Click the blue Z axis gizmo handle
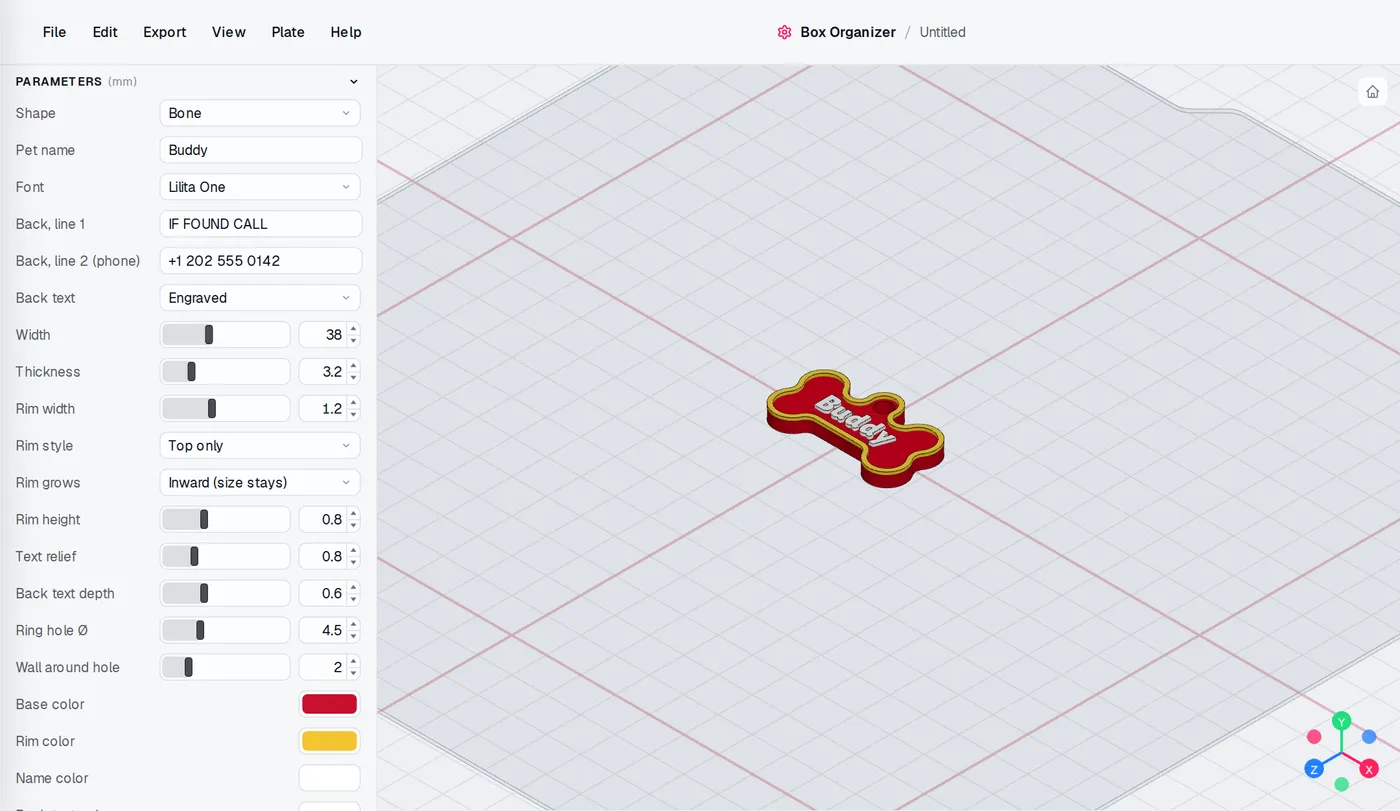 pos(1314,769)
